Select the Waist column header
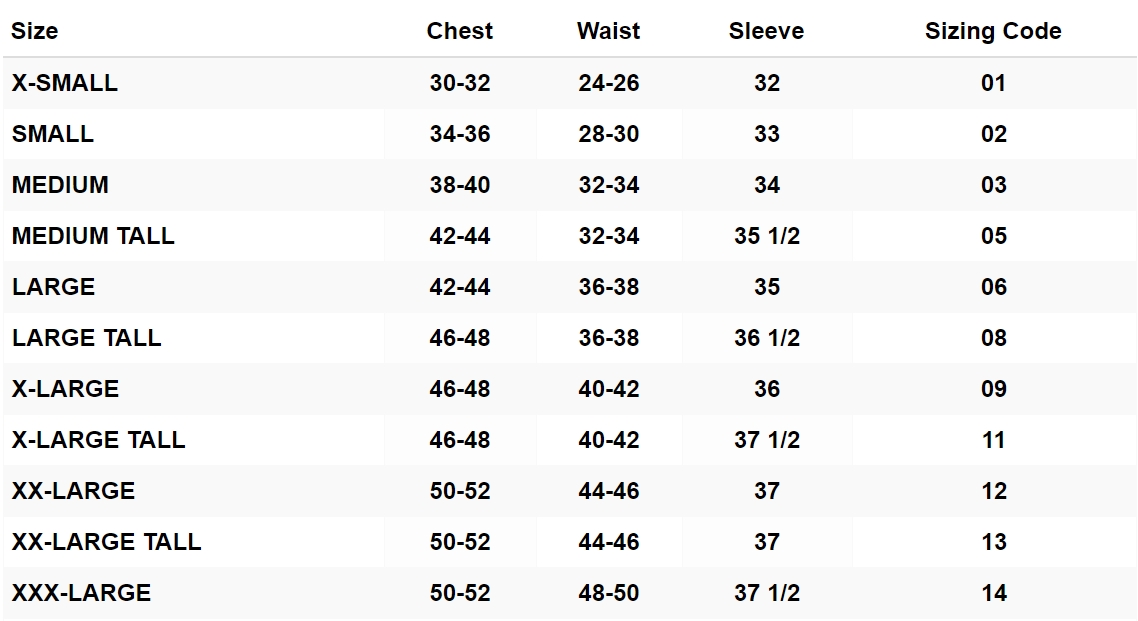This screenshot has width=1138, height=621. (608, 31)
